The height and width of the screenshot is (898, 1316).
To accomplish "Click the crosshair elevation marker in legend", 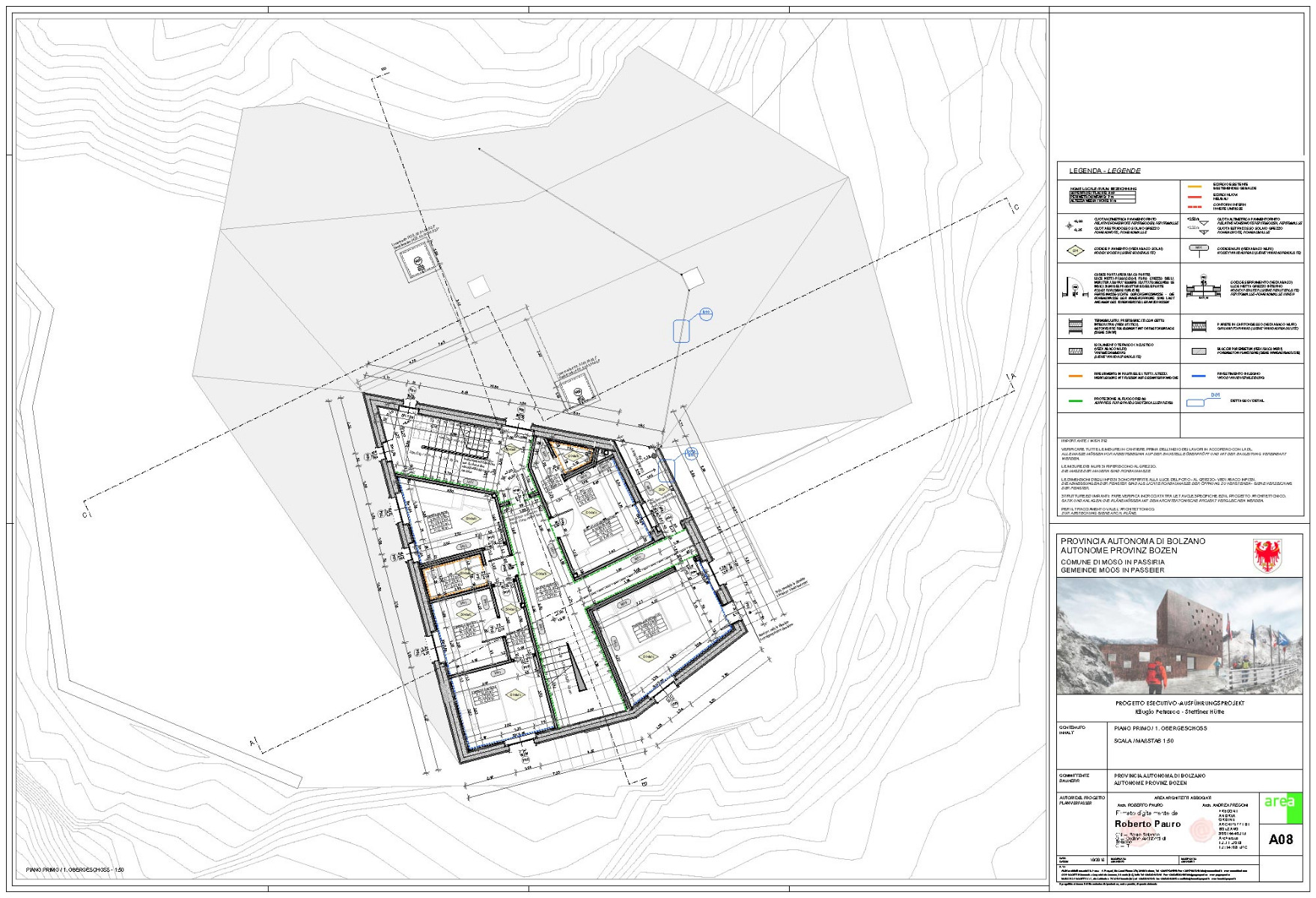I will click(1069, 225).
